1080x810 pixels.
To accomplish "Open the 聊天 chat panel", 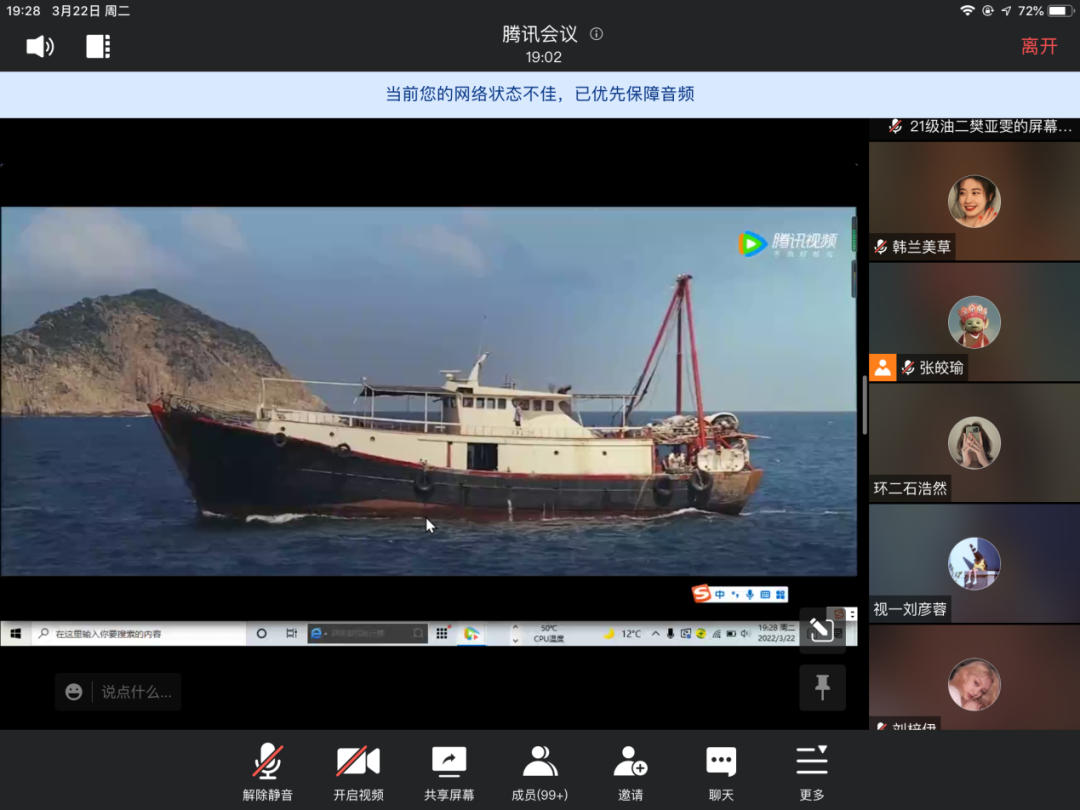I will [x=721, y=773].
